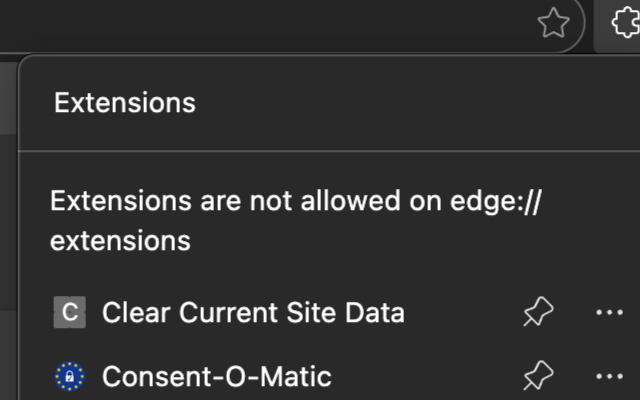Select the Consent-O-Matic extension entry

216,377
